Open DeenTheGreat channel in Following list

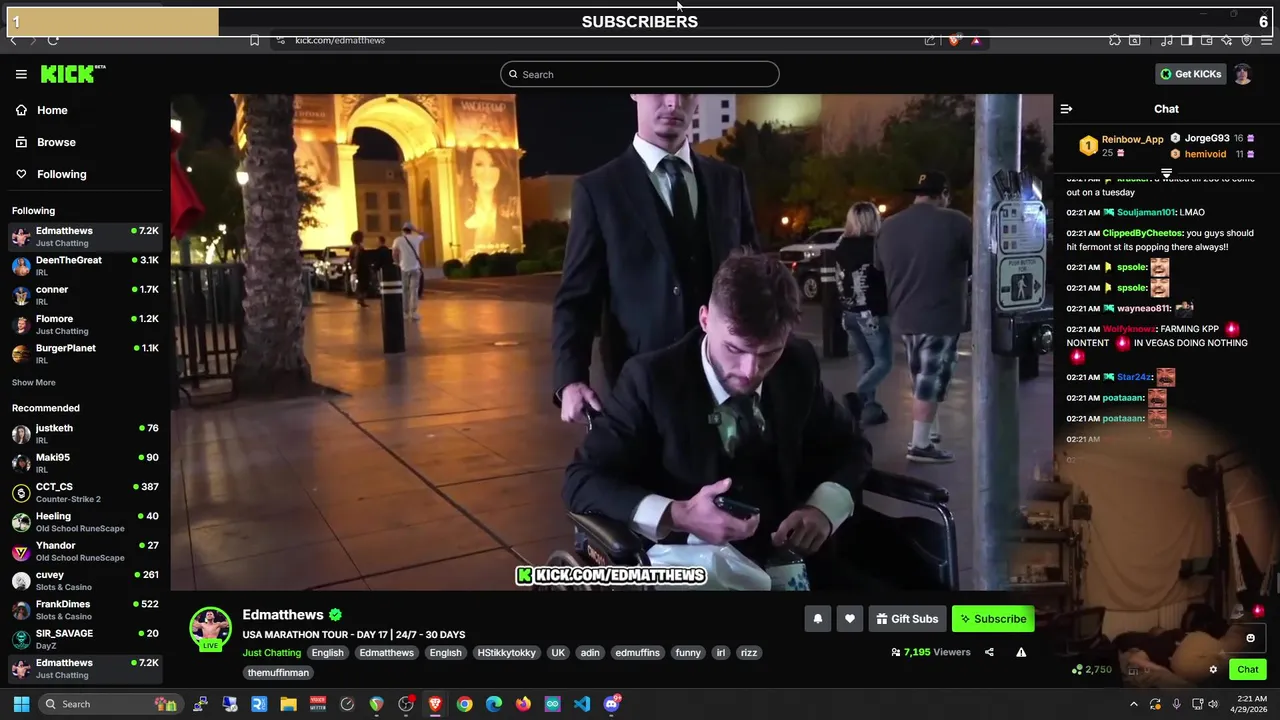tap(85, 266)
